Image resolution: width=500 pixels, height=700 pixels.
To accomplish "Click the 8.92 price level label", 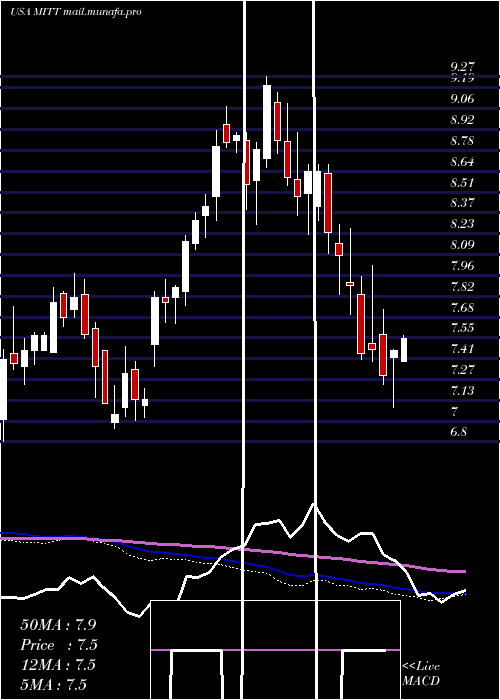I will click(x=463, y=120).
